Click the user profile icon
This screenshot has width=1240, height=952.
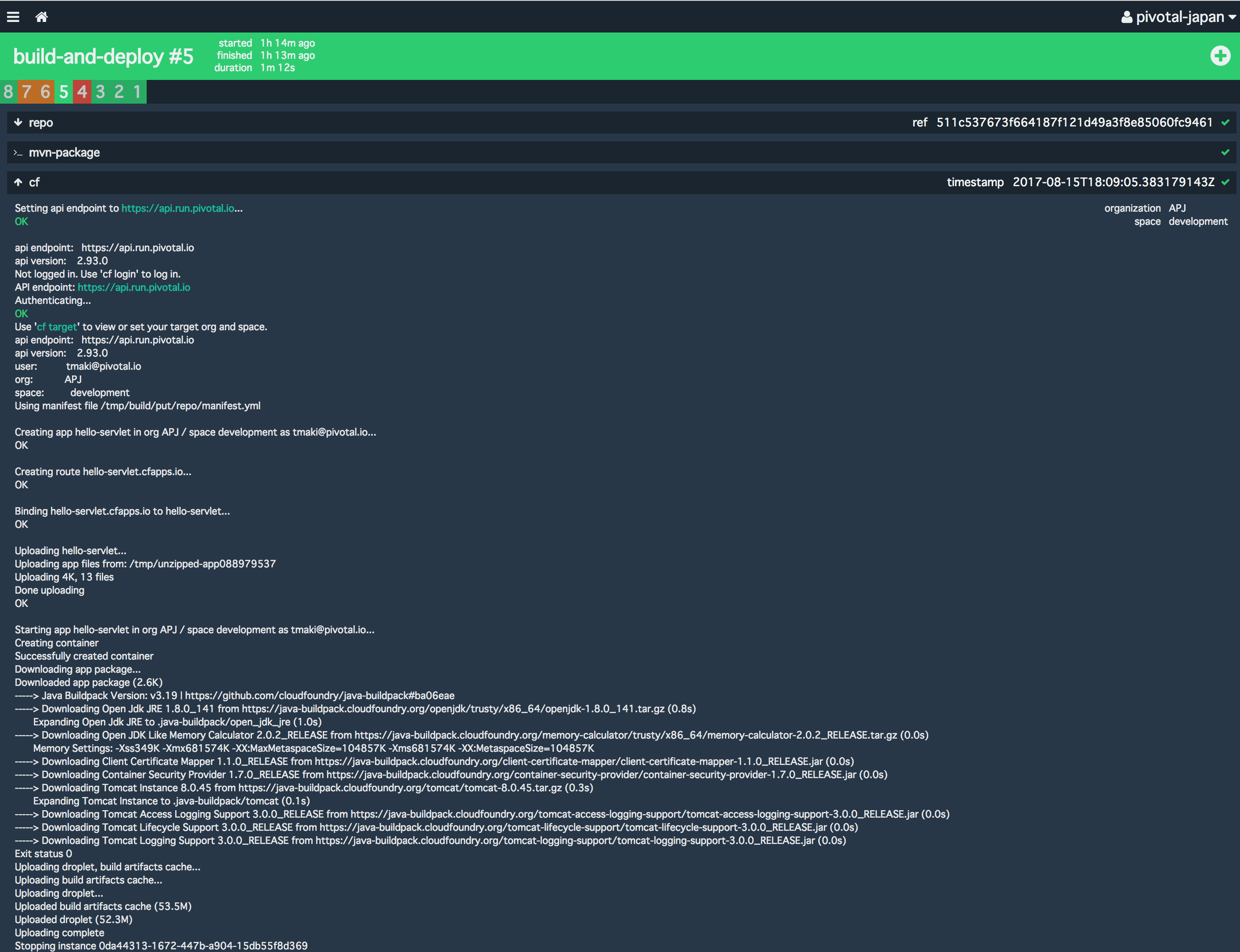pyautogui.click(x=1126, y=17)
